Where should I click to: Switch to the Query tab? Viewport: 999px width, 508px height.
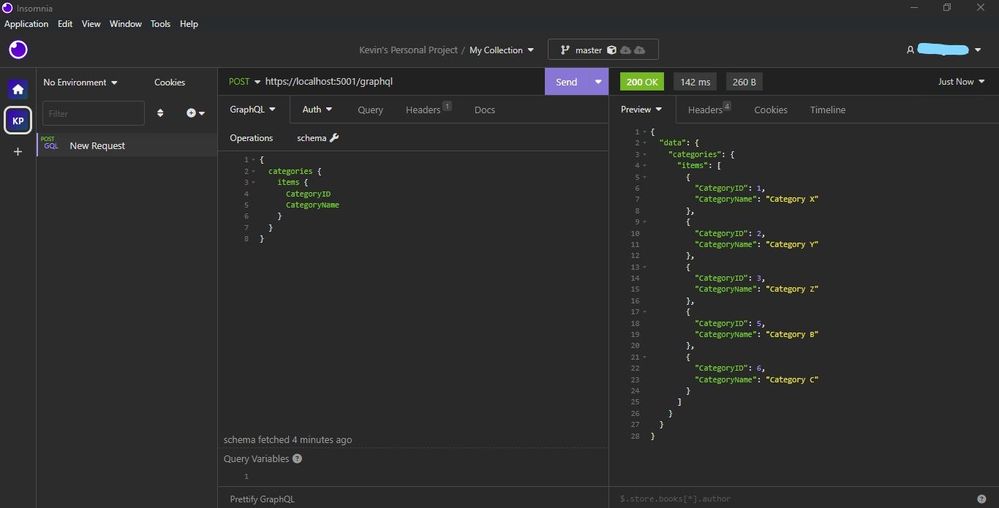(370, 110)
